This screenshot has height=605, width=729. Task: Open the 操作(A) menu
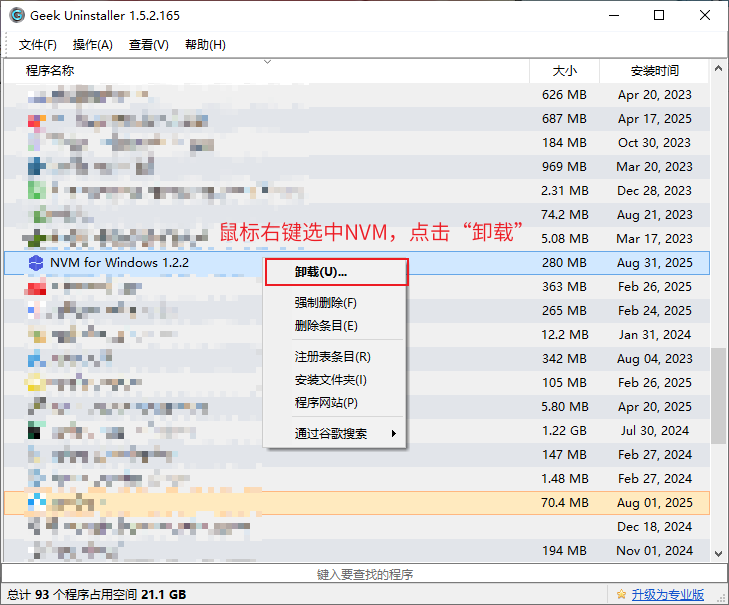click(93, 45)
